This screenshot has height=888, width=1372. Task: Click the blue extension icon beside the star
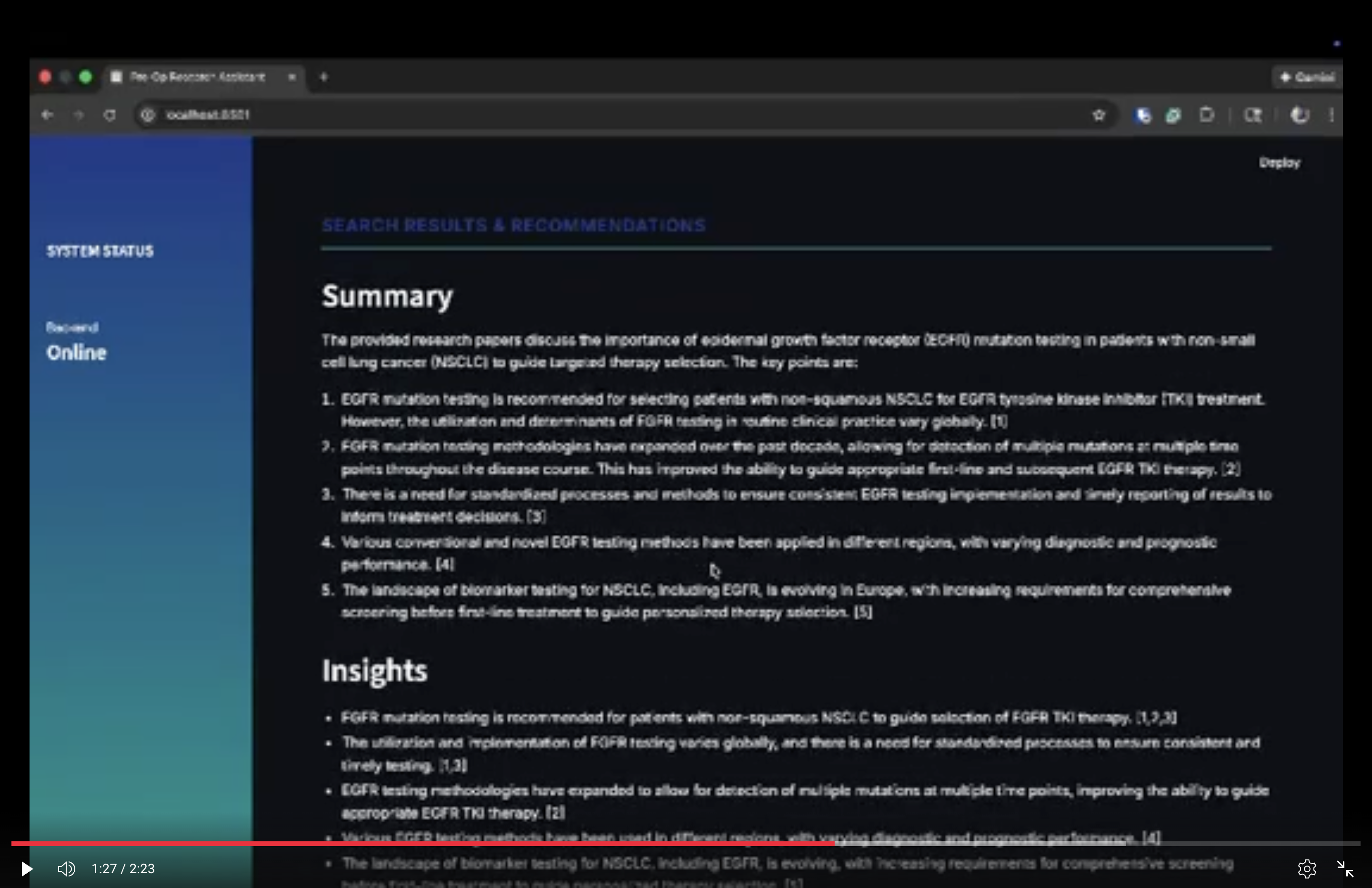(x=1142, y=115)
